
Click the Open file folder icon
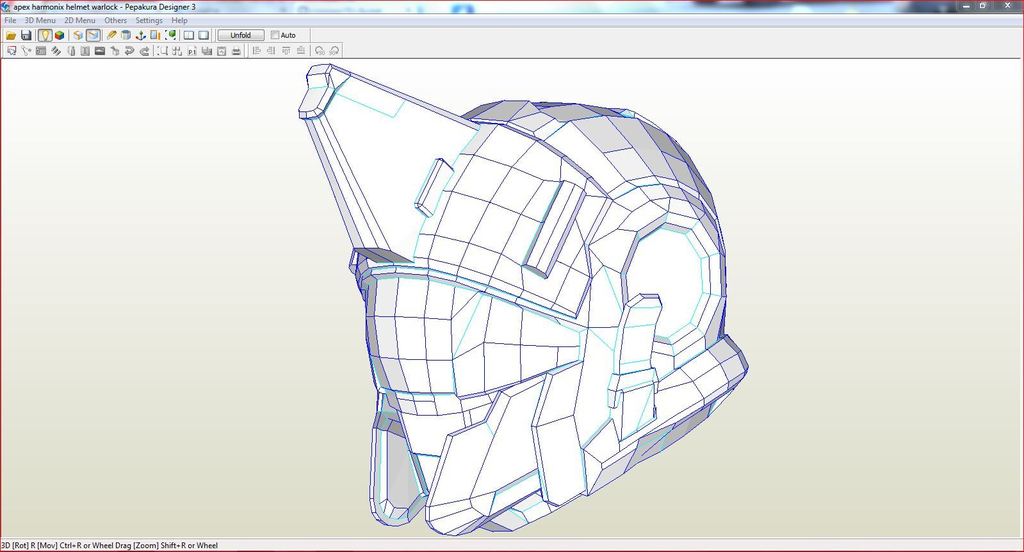coord(11,35)
